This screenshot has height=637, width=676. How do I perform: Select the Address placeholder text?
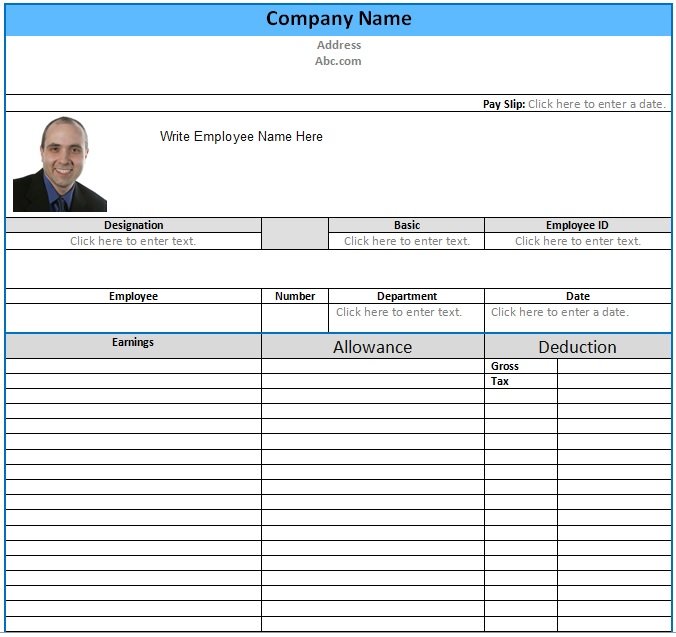[339, 45]
